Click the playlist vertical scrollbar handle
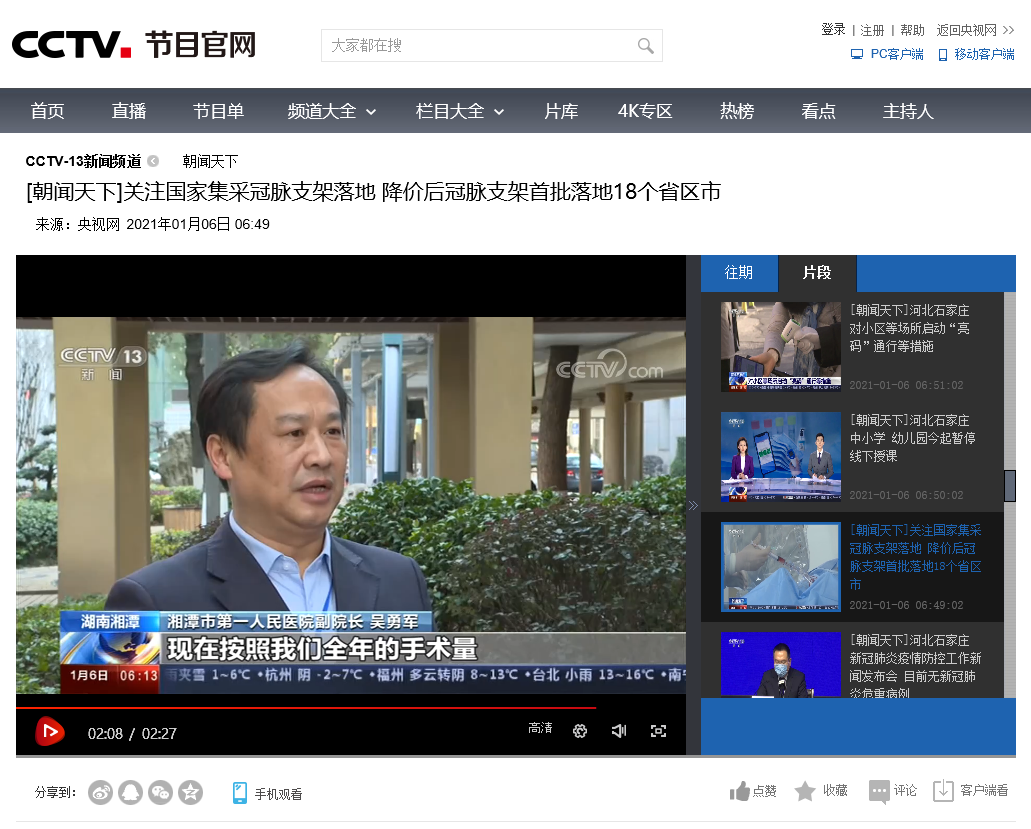Viewport: 1031px width, 829px height. tap(1010, 486)
